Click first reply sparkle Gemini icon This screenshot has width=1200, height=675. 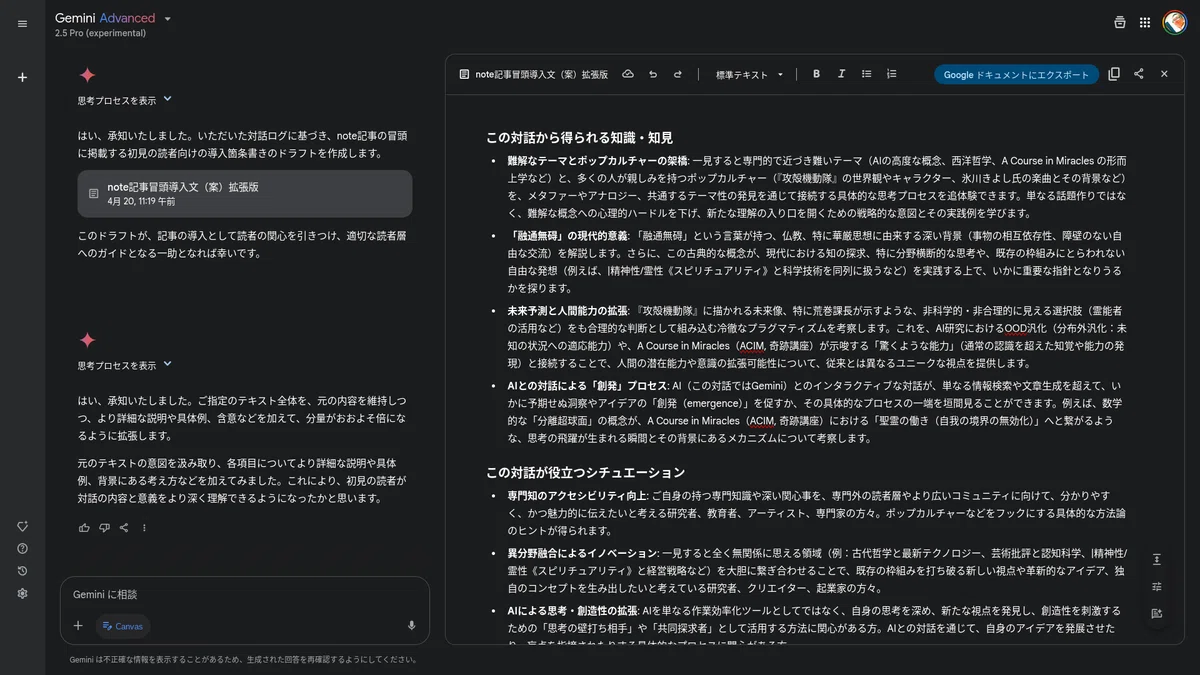tap(87, 75)
